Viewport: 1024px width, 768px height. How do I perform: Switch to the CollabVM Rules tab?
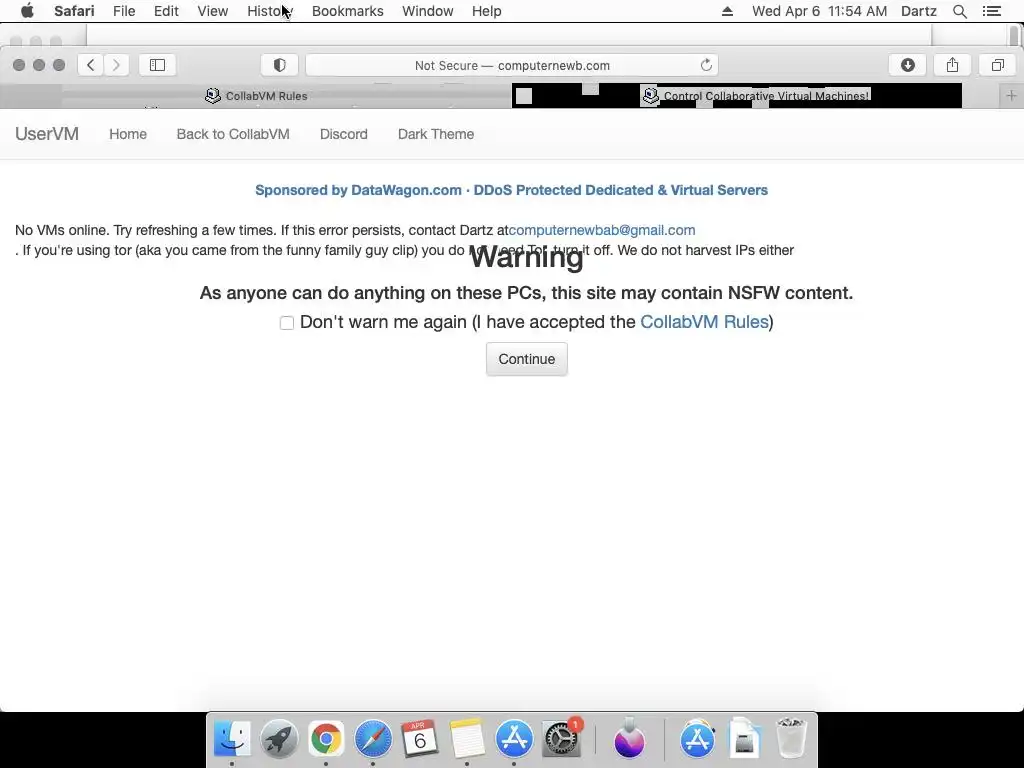(256, 96)
